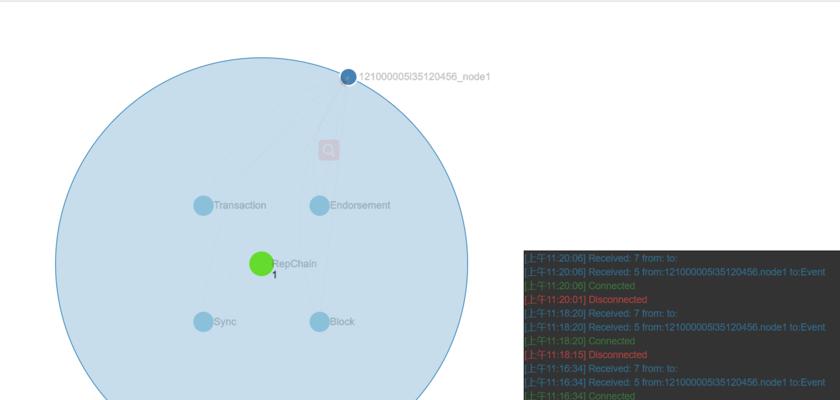840x400 pixels.
Task: Select the Transaction node circle
Action: tap(203, 206)
